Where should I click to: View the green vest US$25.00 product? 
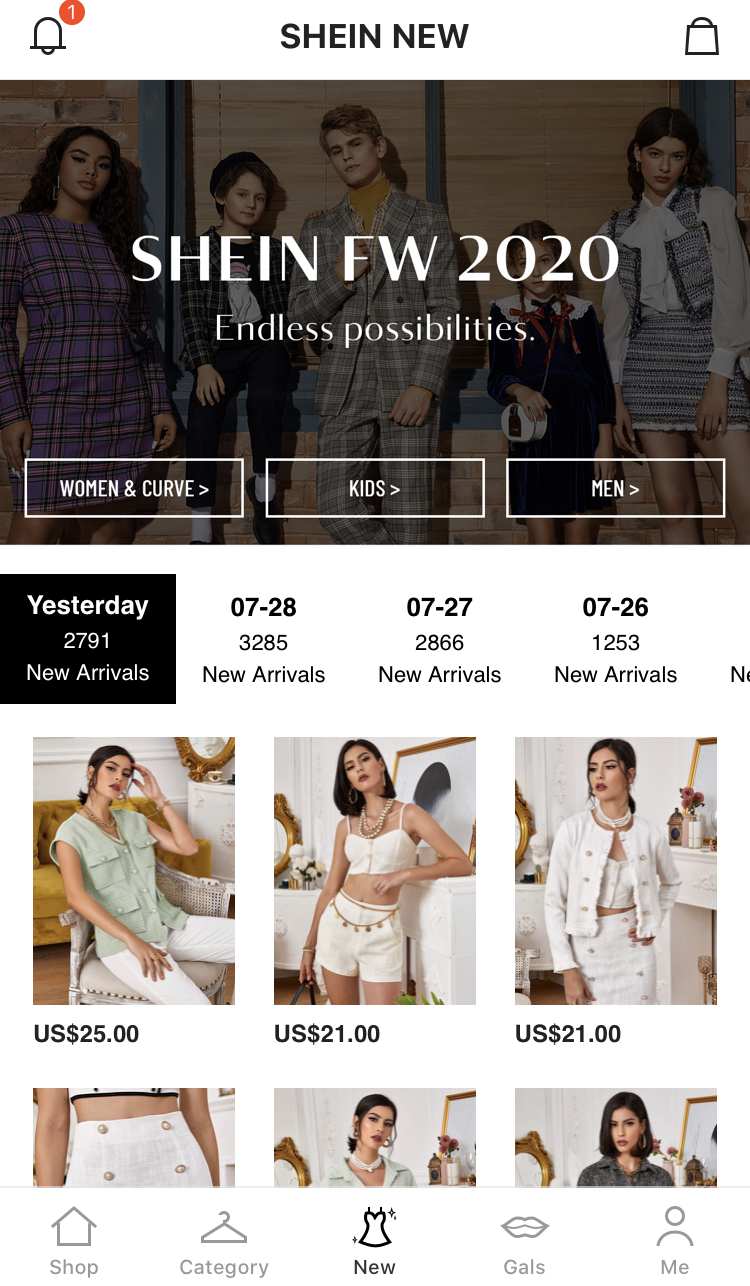(134, 871)
